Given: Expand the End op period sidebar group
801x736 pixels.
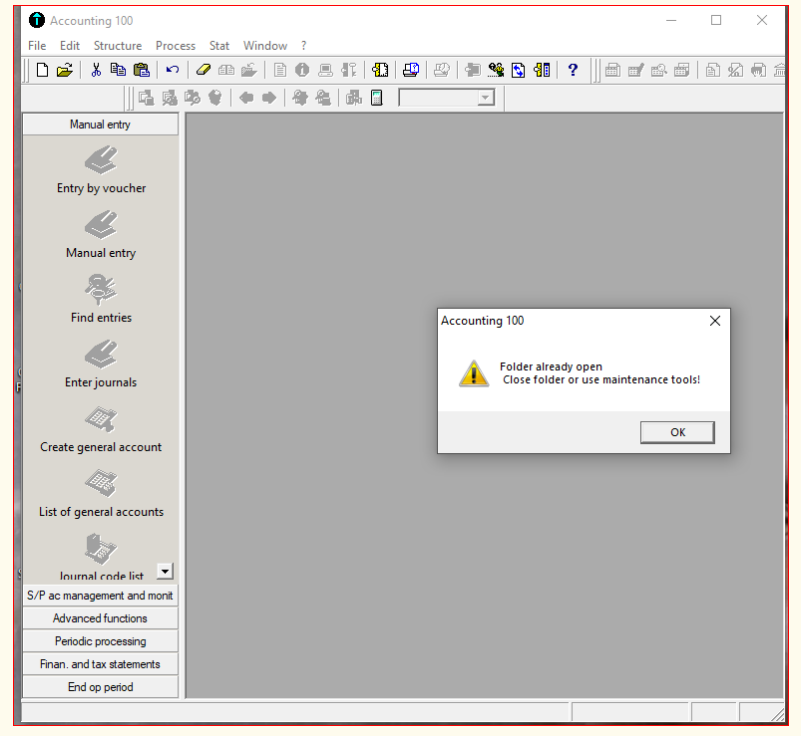Looking at the screenshot, I should click(x=101, y=687).
